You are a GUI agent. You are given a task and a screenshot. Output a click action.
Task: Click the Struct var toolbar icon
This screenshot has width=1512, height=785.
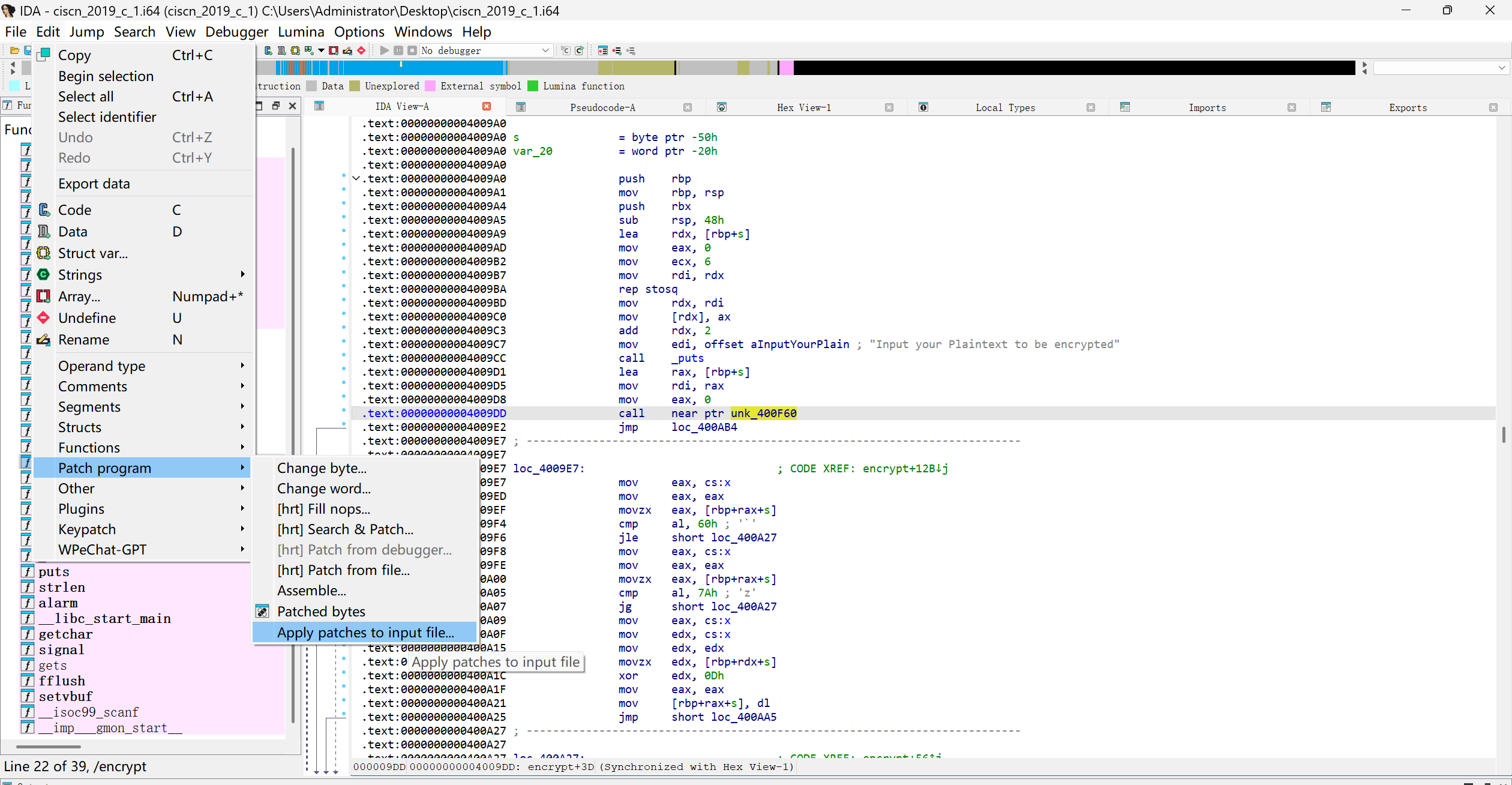click(295, 50)
